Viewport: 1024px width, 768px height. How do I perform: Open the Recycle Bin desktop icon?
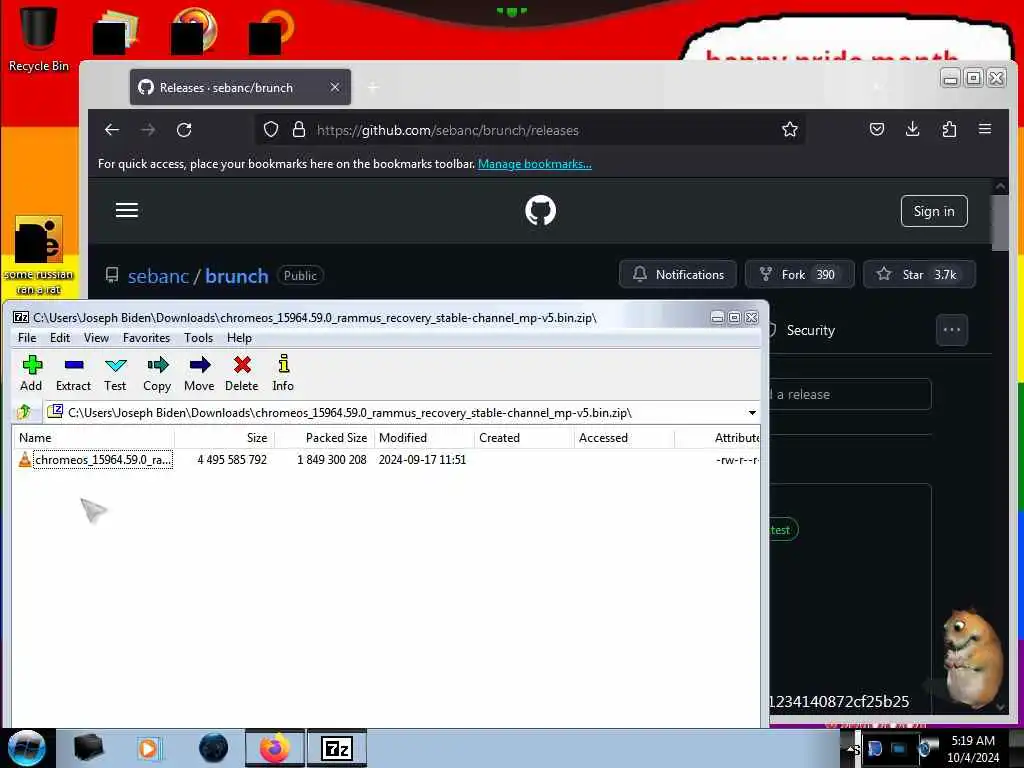point(38,38)
